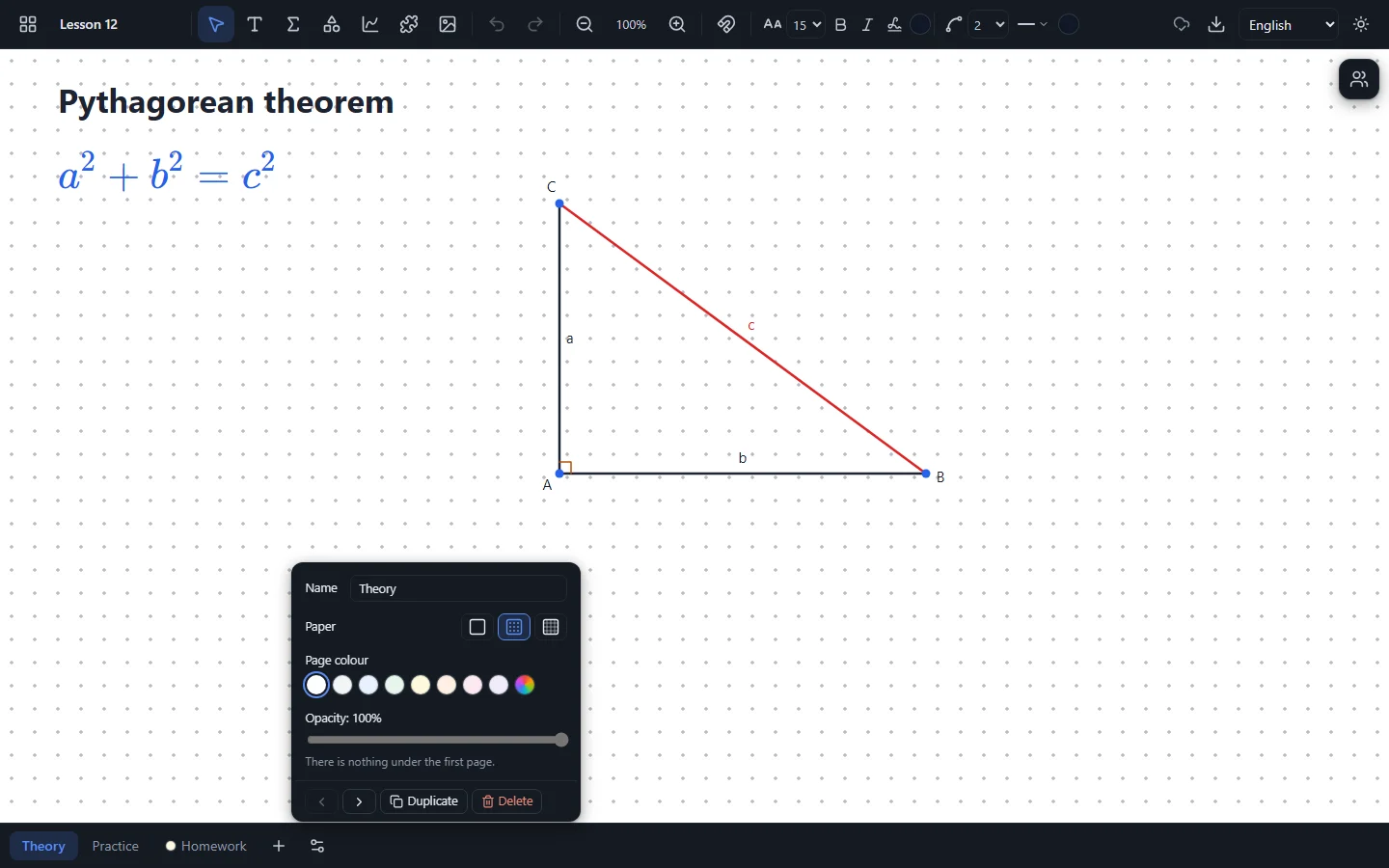Screen dimensions: 1389x868
Task: Select the graph chart tool
Action: coord(370,25)
